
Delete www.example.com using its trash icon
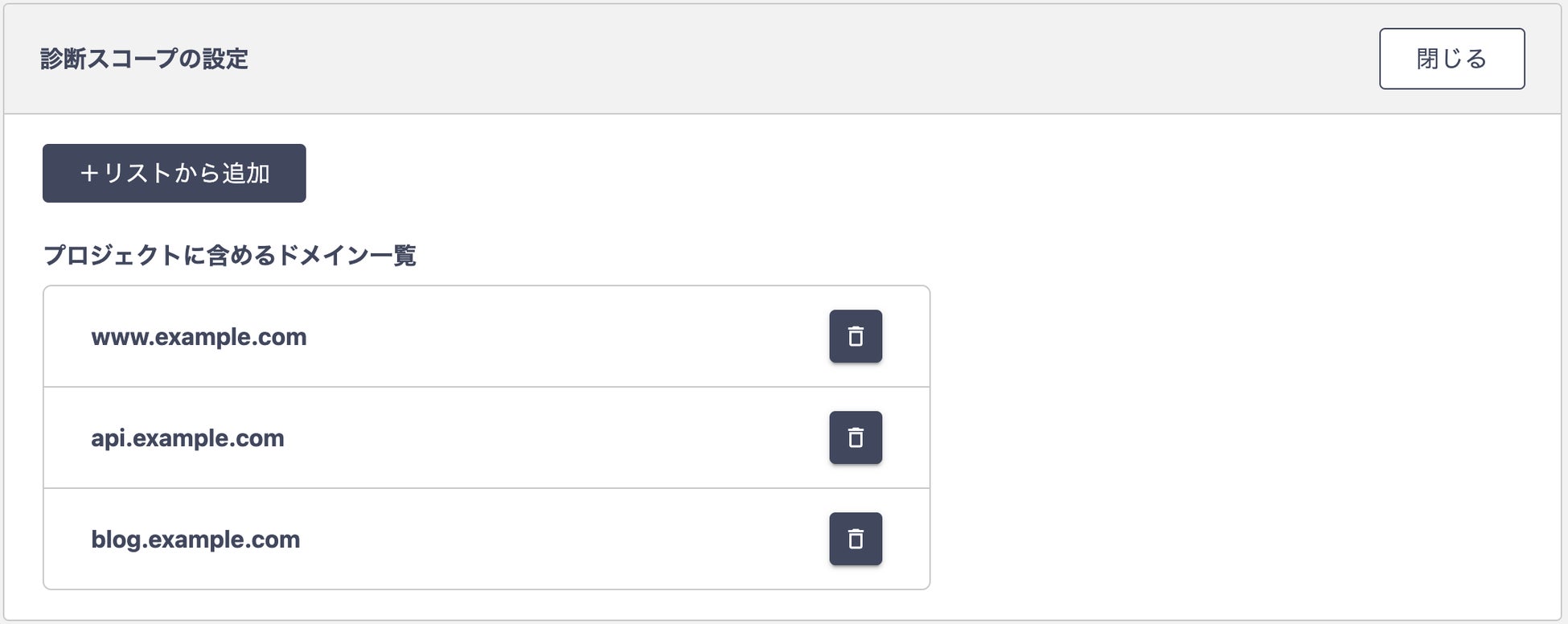tap(856, 336)
